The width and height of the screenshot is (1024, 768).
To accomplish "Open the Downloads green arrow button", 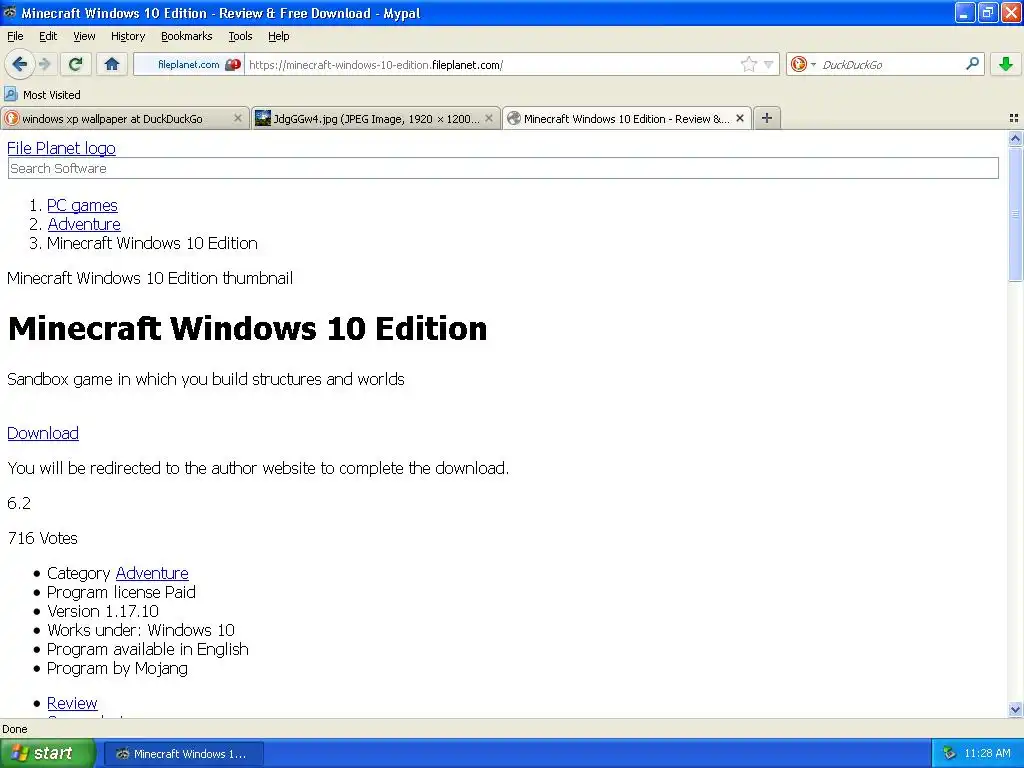I will click(x=1006, y=64).
